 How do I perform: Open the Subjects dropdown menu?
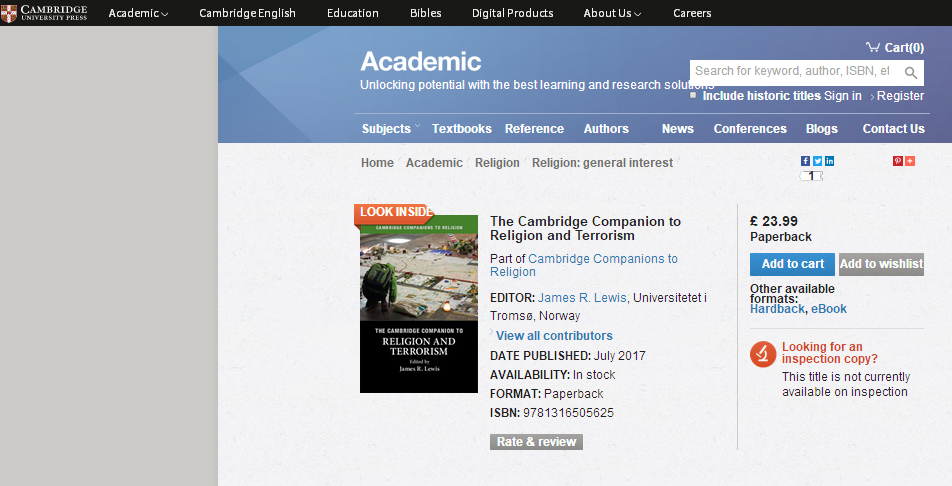(x=390, y=128)
